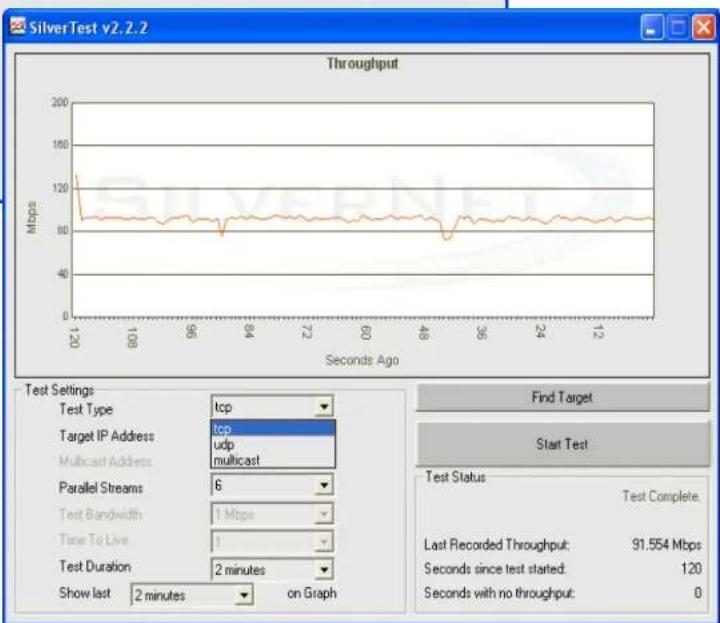Click the Show last label
Image resolution: width=720 pixels, height=623 pixels.
85,593
